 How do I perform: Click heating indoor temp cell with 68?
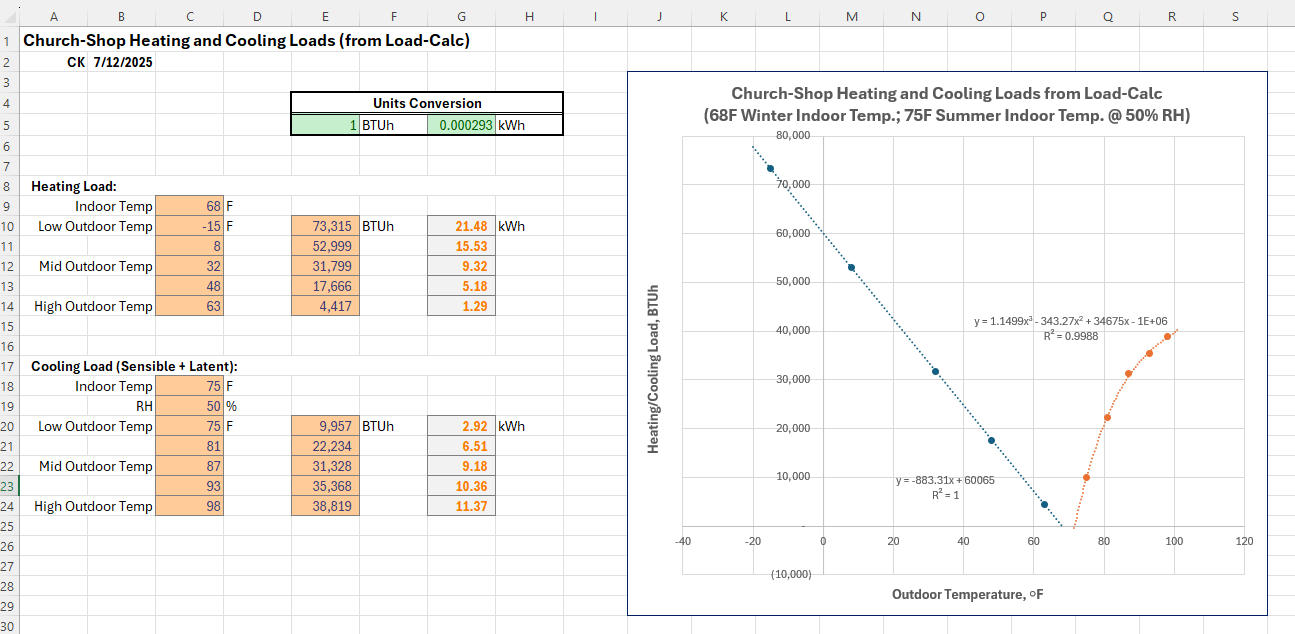tap(190, 206)
